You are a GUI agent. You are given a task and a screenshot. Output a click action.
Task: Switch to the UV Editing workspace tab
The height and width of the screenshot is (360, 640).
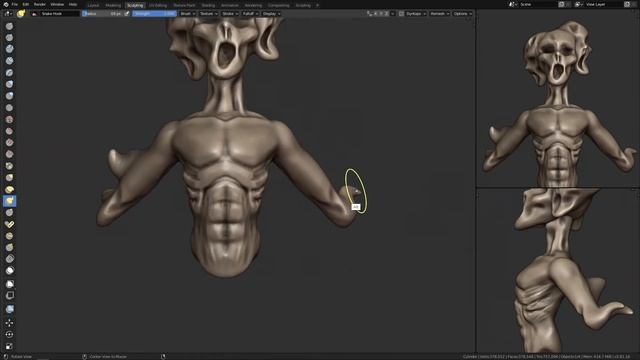pos(158,5)
